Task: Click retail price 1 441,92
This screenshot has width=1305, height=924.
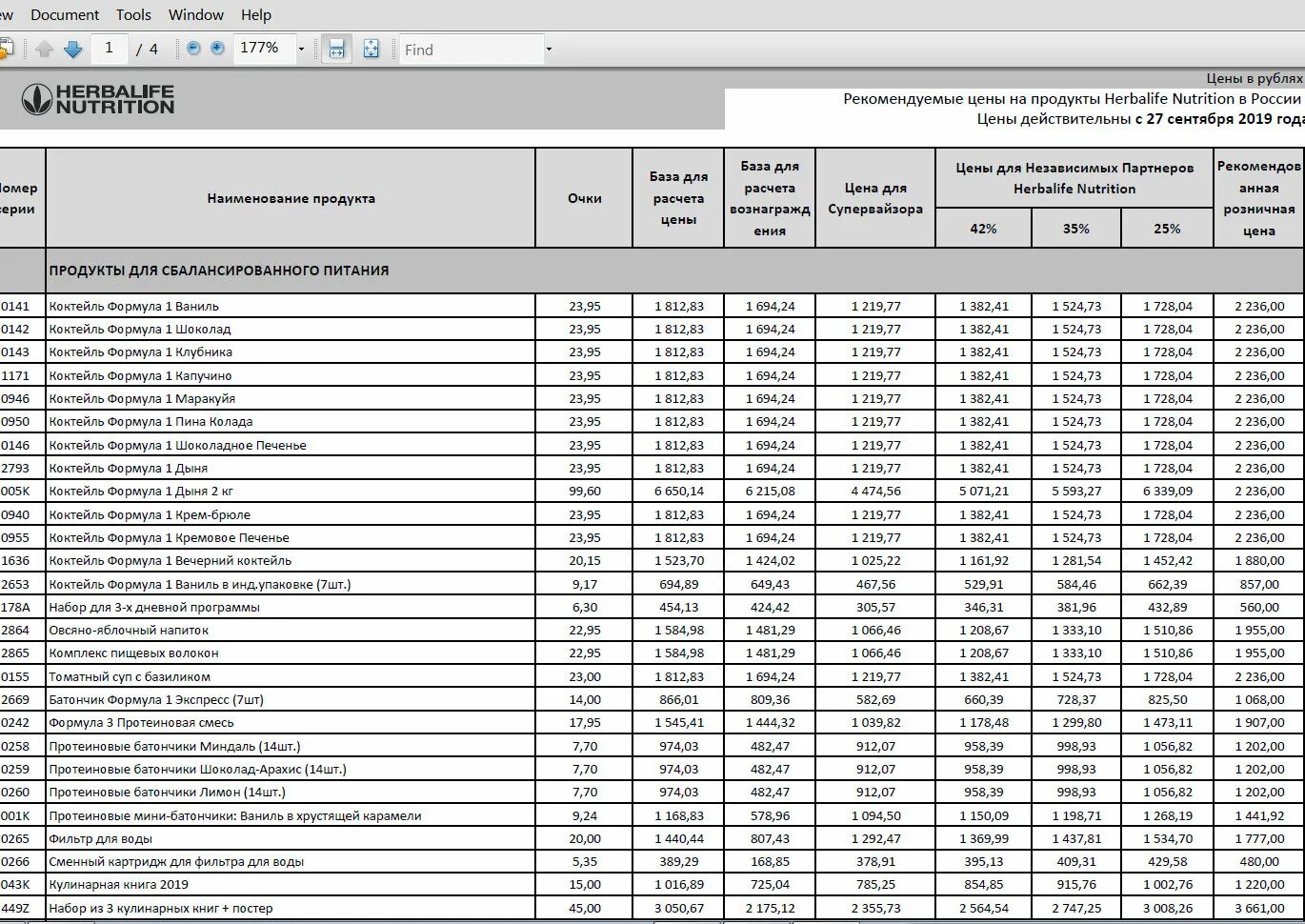Action: pyautogui.click(x=1259, y=815)
